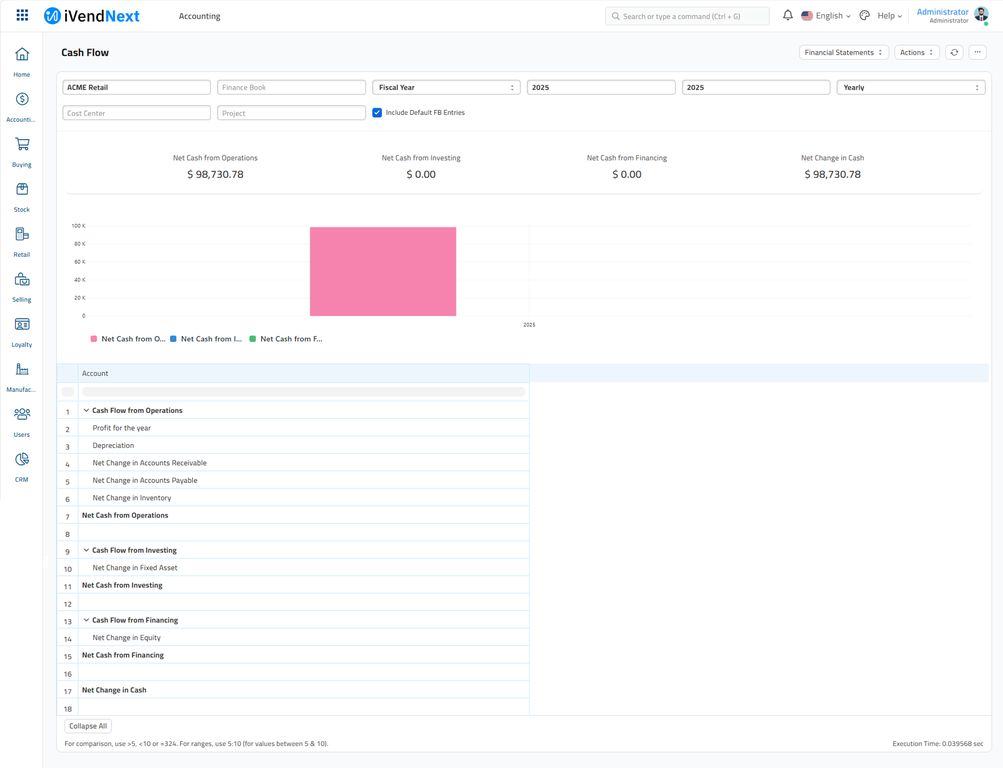Open the Help dropdown menu
The image size is (1003, 768).
click(889, 16)
